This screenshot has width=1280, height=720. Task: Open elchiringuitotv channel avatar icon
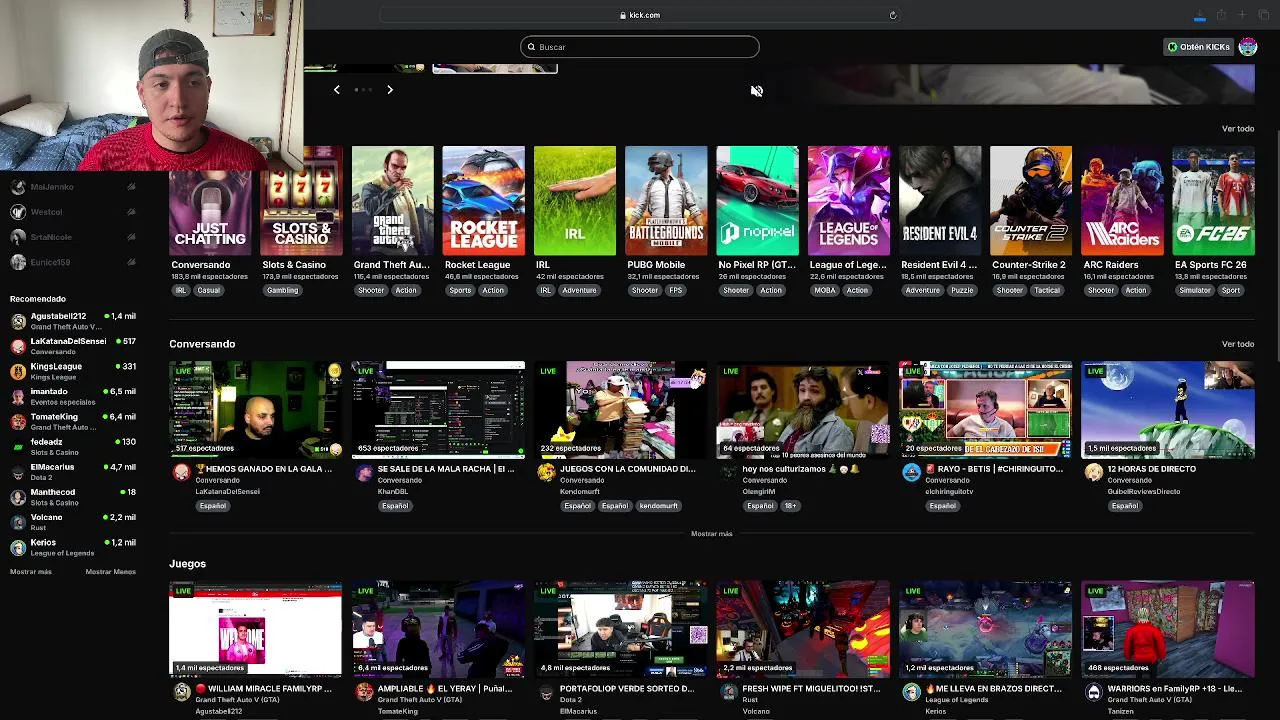pyautogui.click(x=911, y=473)
